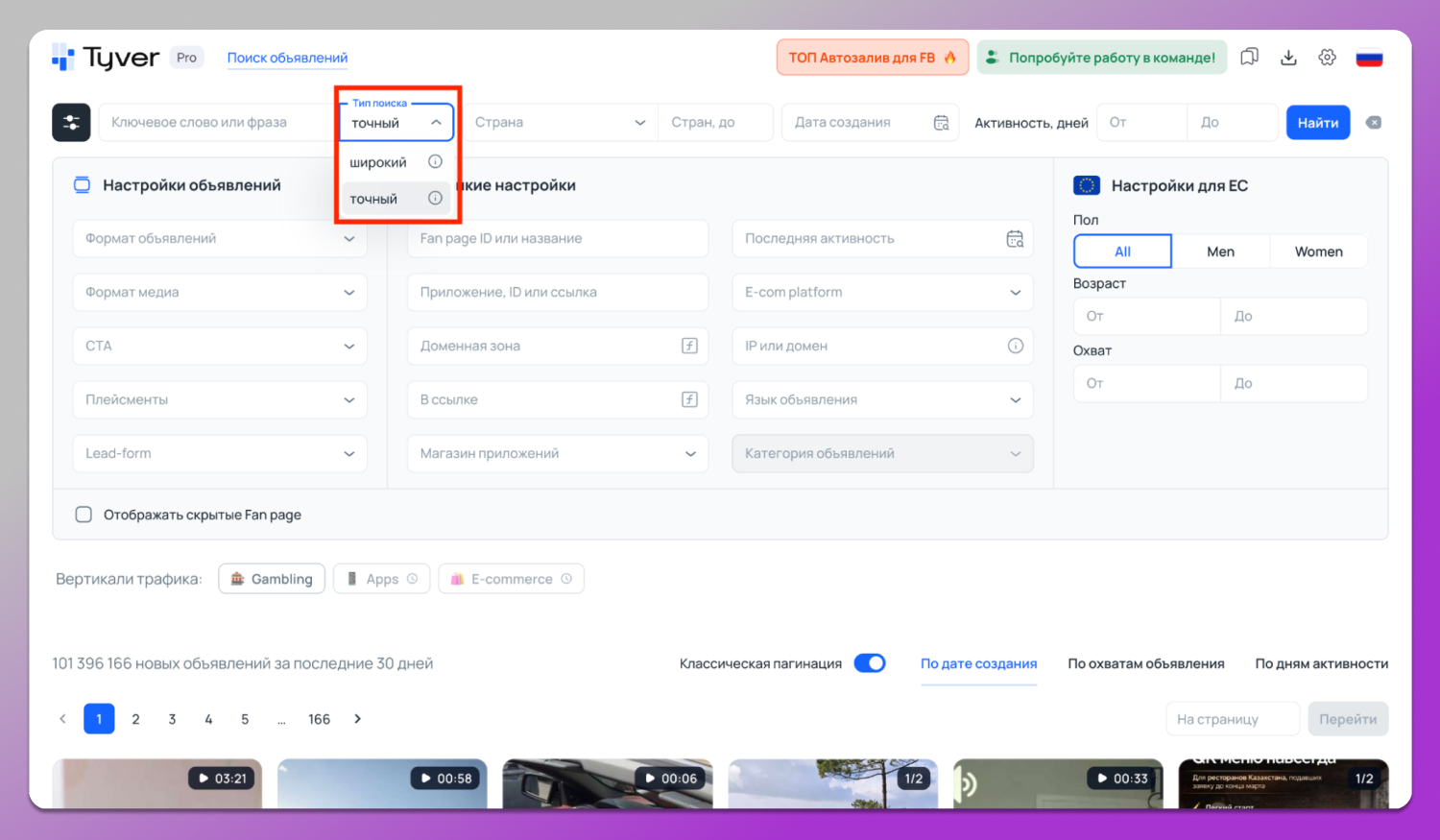Select Women gender option
The width and height of the screenshot is (1440, 840).
pyautogui.click(x=1318, y=252)
